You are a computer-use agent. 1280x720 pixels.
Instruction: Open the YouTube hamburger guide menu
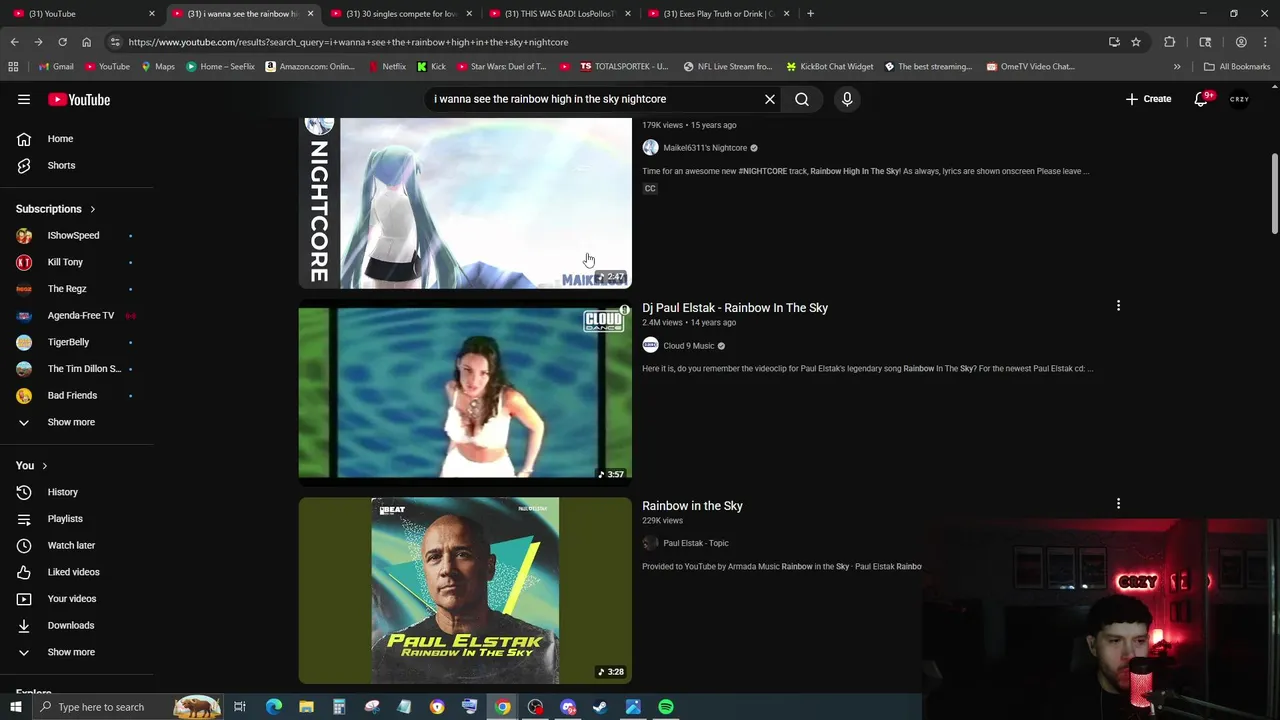(x=24, y=99)
